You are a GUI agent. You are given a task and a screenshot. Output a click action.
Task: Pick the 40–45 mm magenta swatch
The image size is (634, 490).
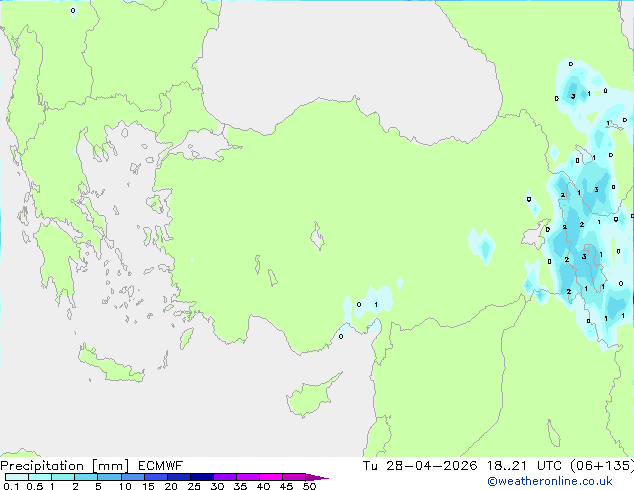pyautogui.click(x=271, y=477)
